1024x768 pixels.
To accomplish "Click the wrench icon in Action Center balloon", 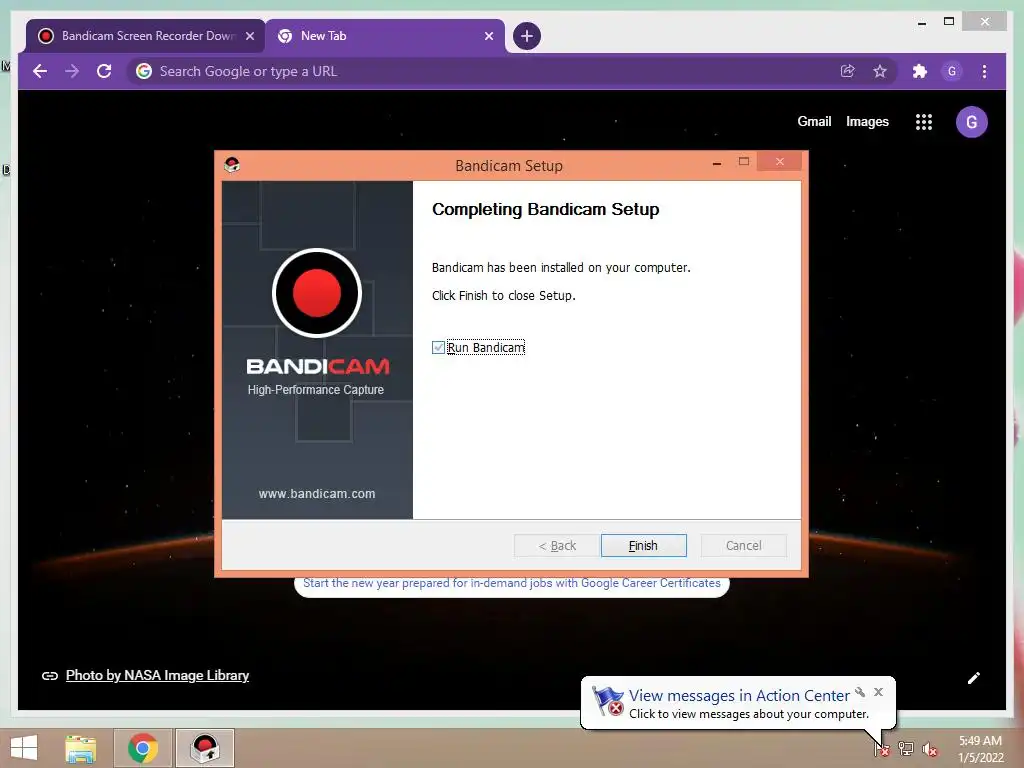I will pyautogui.click(x=860, y=692).
